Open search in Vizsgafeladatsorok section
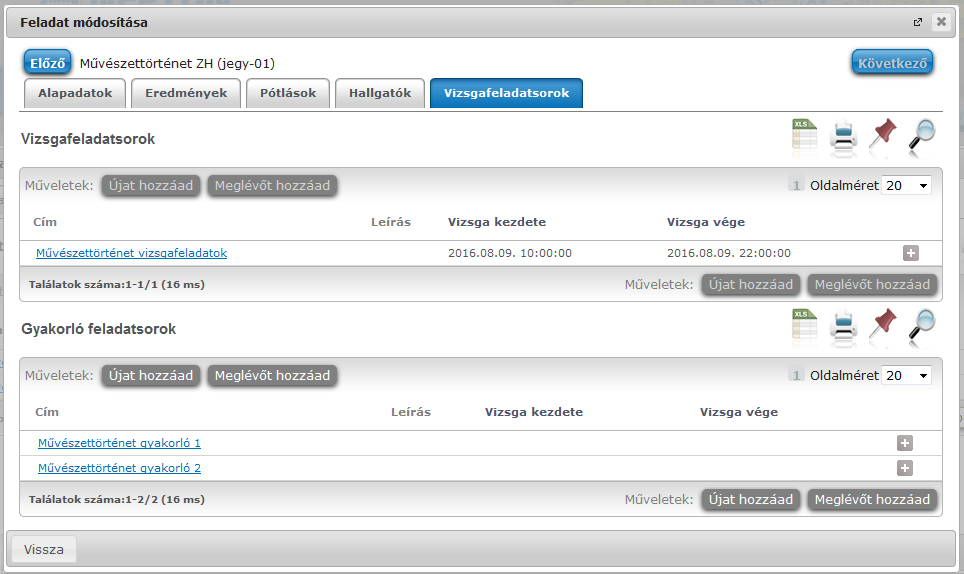 tap(922, 135)
